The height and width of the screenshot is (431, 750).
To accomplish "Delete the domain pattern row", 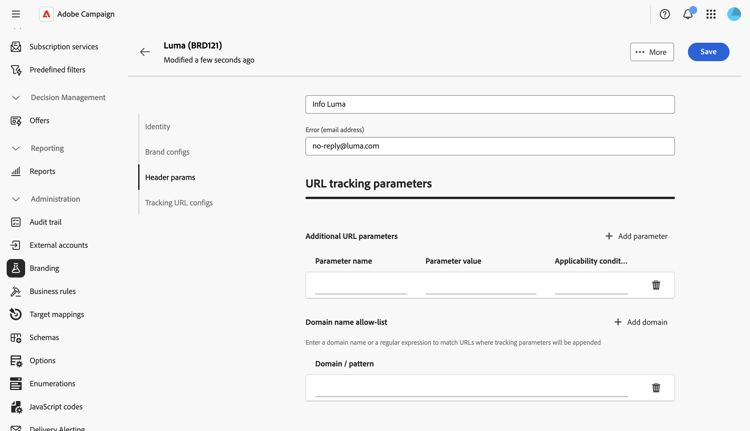I will tap(656, 387).
